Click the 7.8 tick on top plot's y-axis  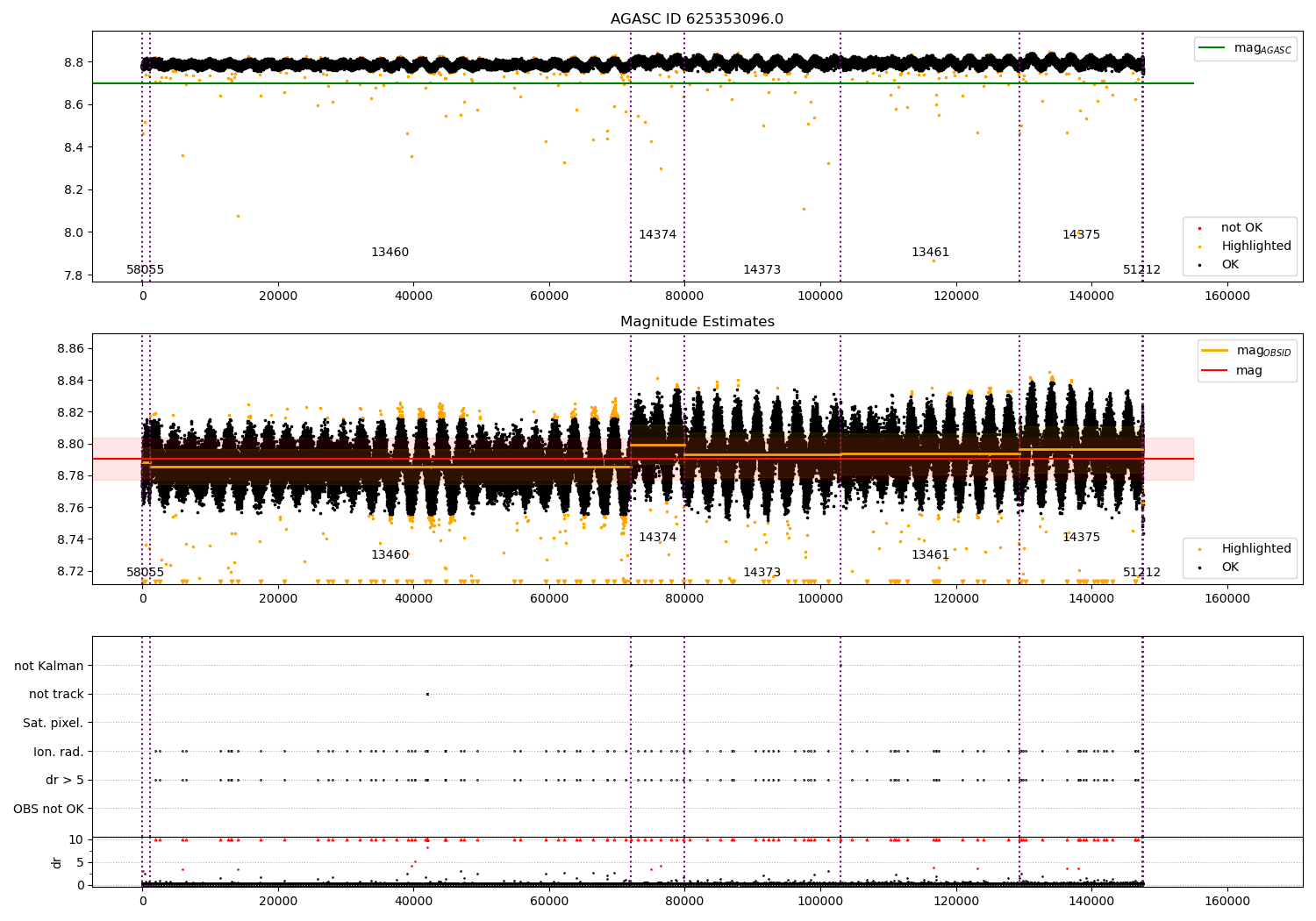tap(73, 275)
